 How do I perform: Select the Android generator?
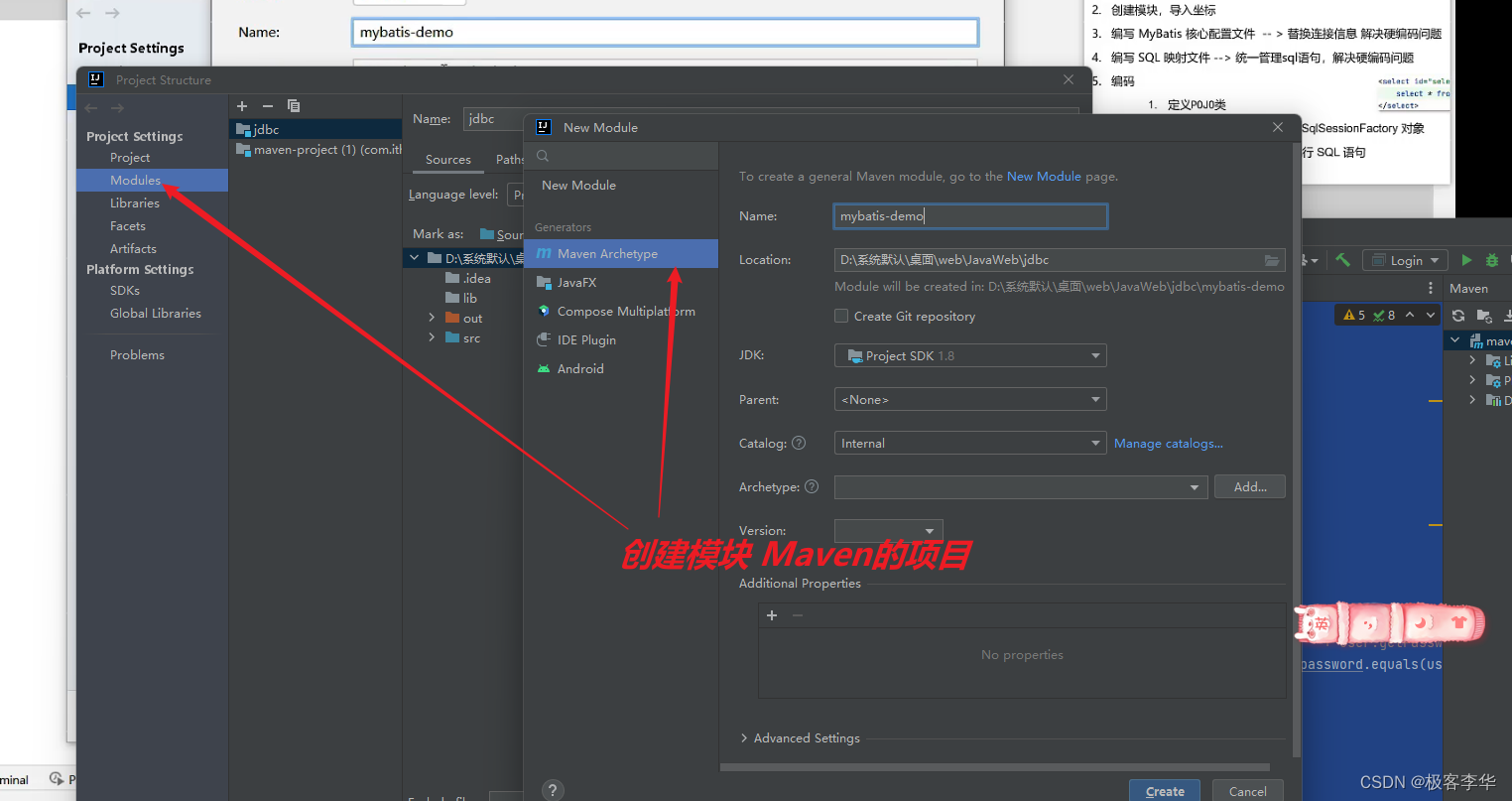pyautogui.click(x=621, y=368)
